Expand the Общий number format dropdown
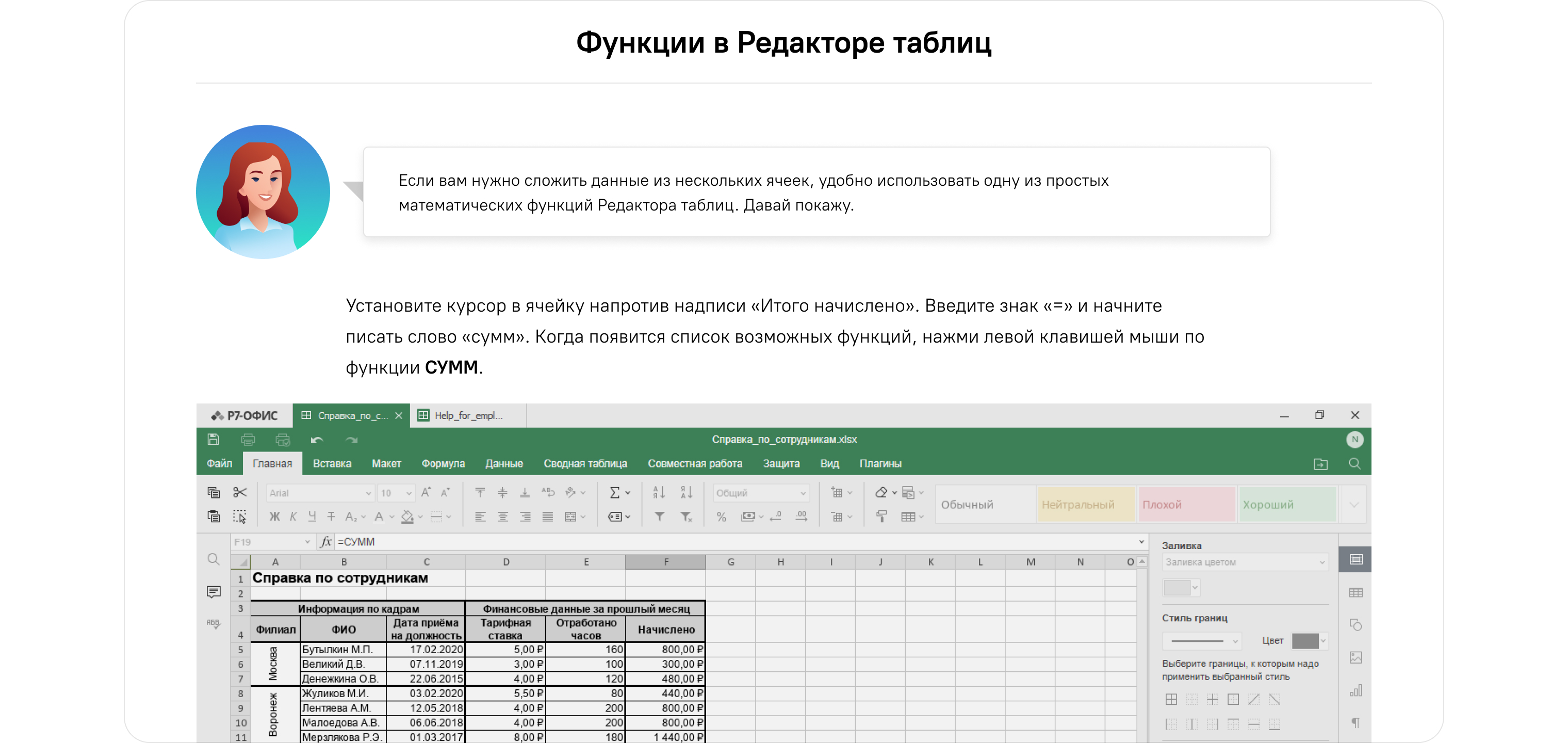This screenshot has width=1568, height=743. 761,493
